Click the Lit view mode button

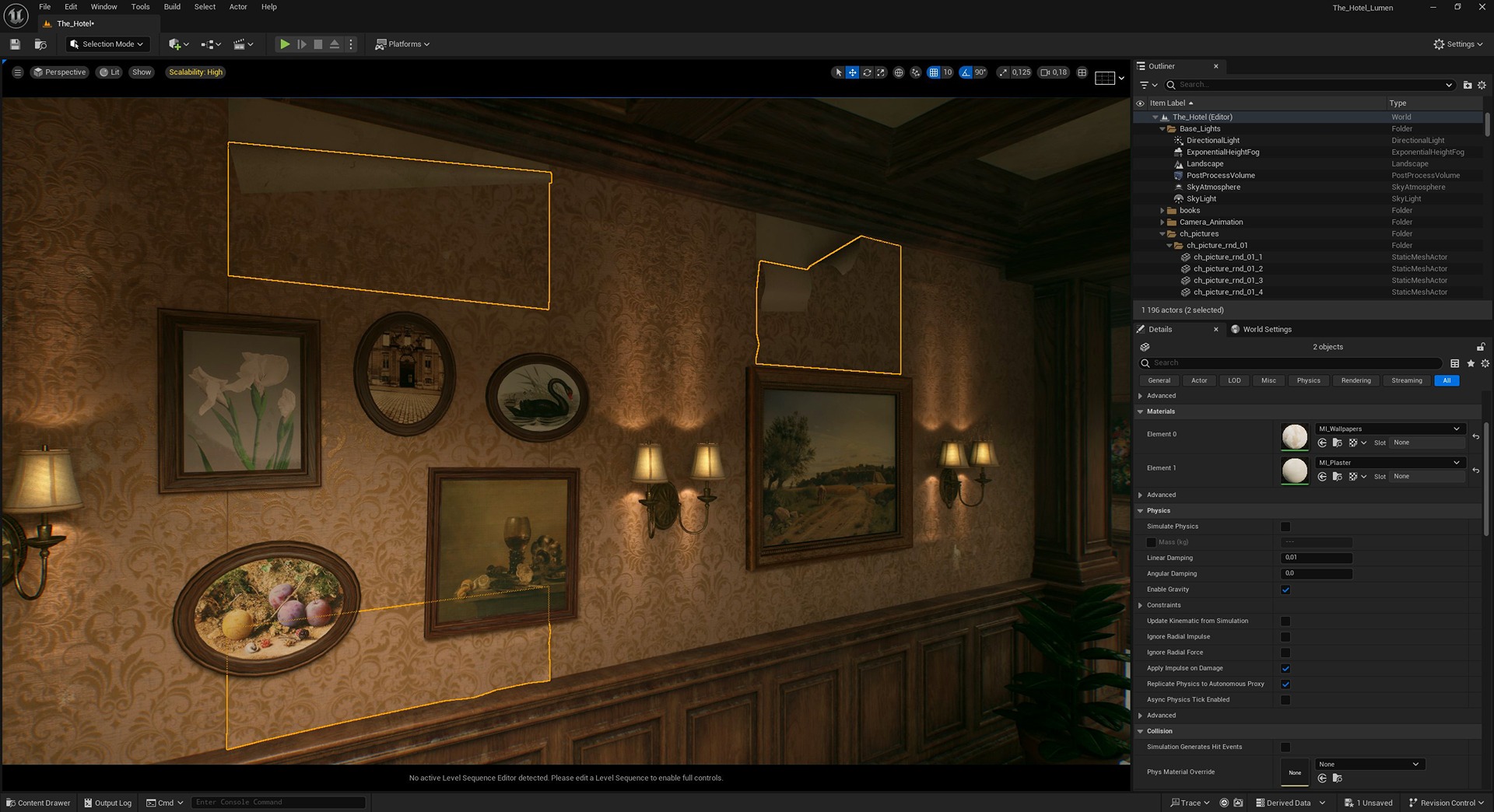click(x=109, y=72)
